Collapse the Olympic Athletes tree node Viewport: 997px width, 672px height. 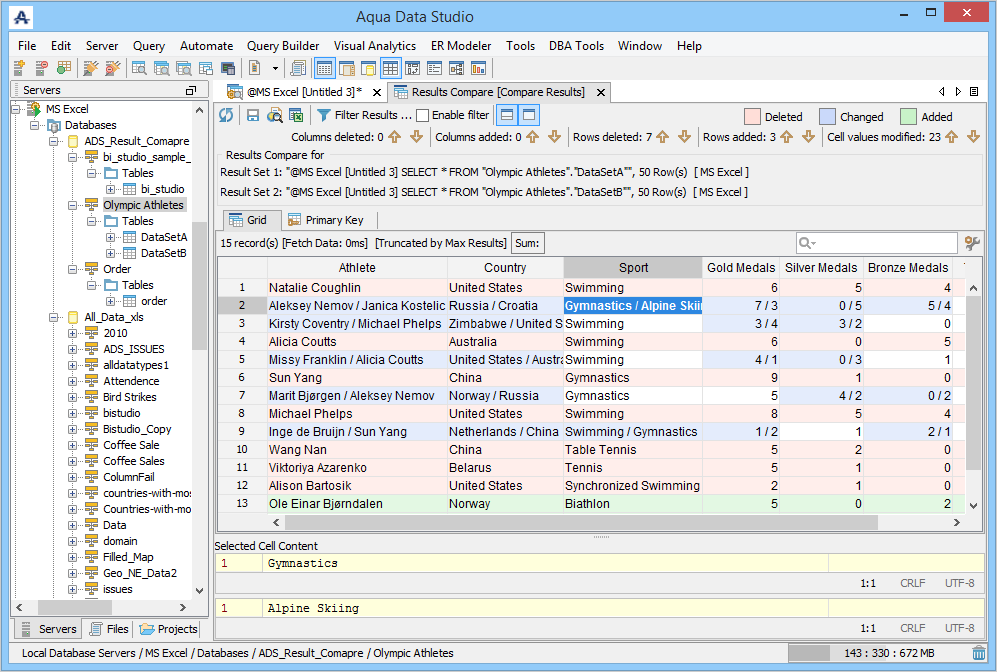73,205
